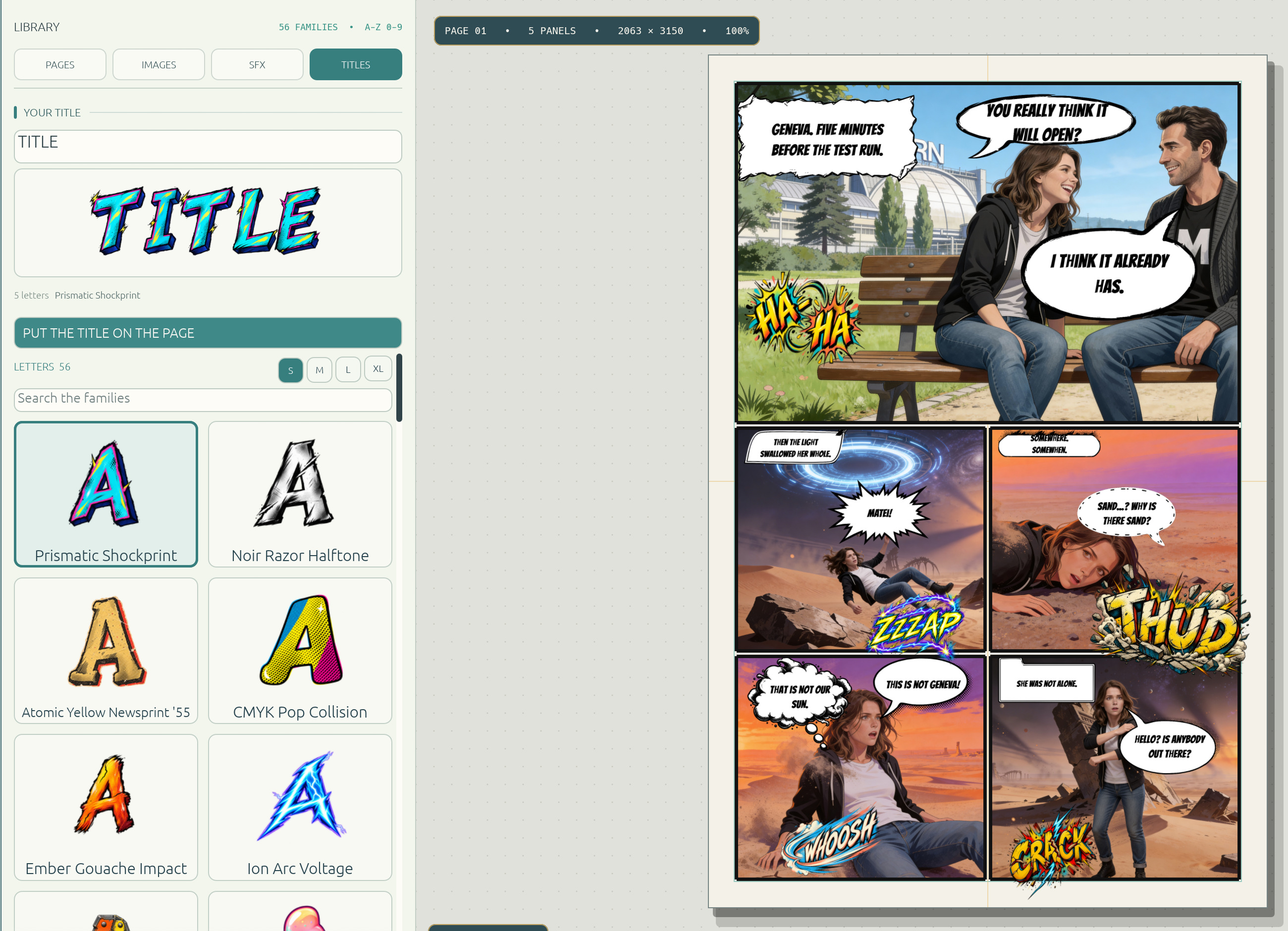Click the 'Then the light swallowed her whole' caption
Image resolution: width=1288 pixels, height=931 pixels.
[x=795, y=447]
